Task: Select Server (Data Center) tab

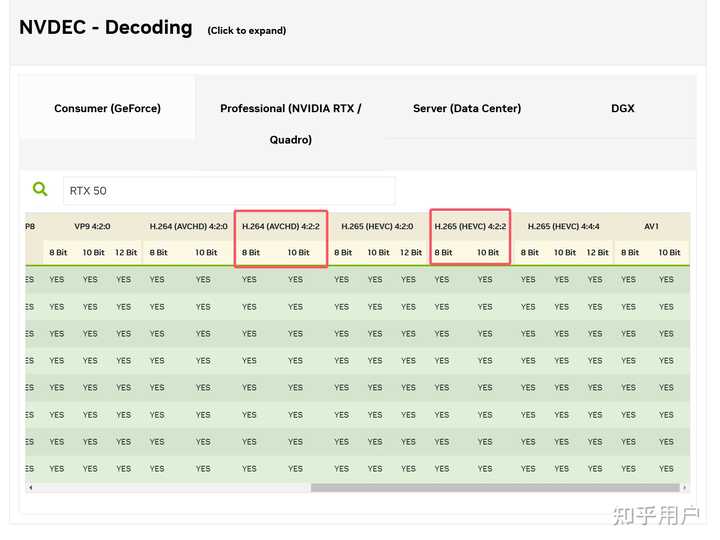Action: [467, 108]
